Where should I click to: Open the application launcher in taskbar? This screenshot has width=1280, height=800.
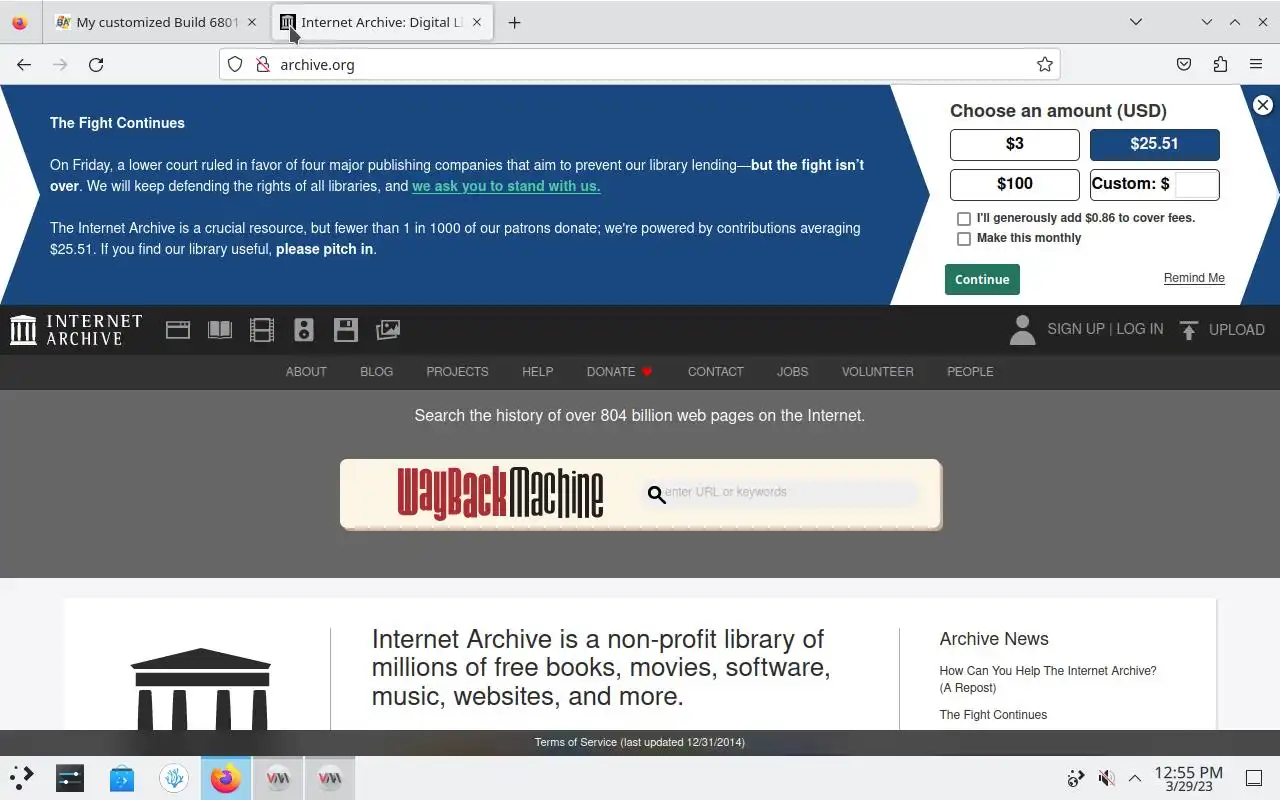(x=22, y=777)
